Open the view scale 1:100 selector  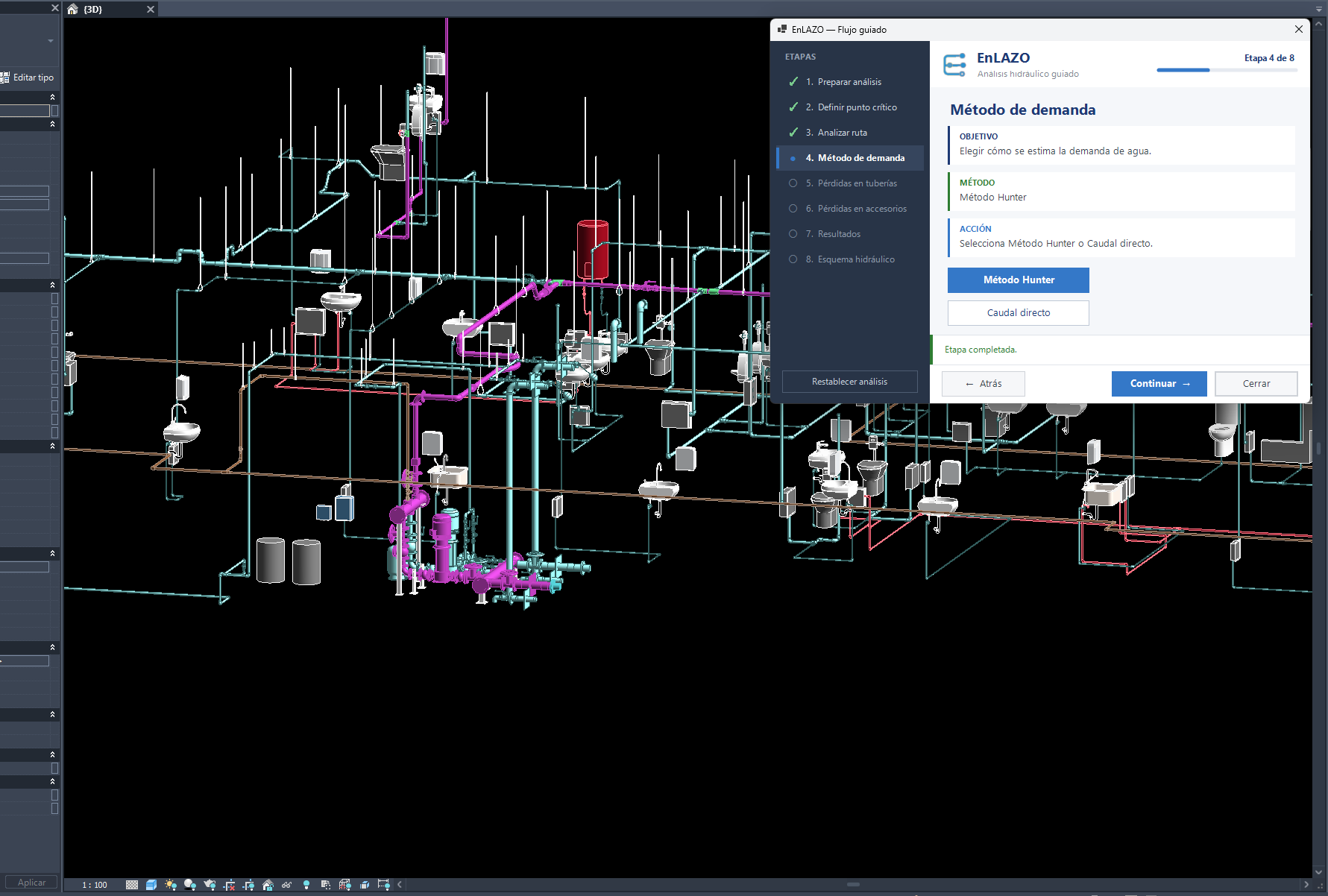coord(95,885)
